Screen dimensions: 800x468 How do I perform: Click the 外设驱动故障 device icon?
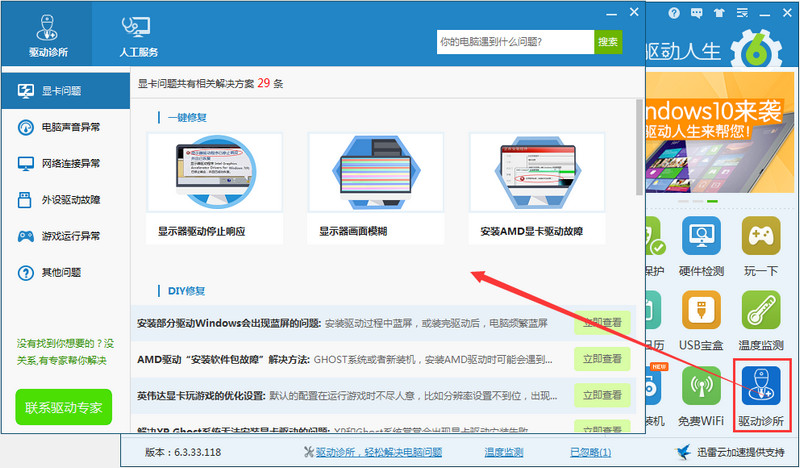(x=24, y=200)
